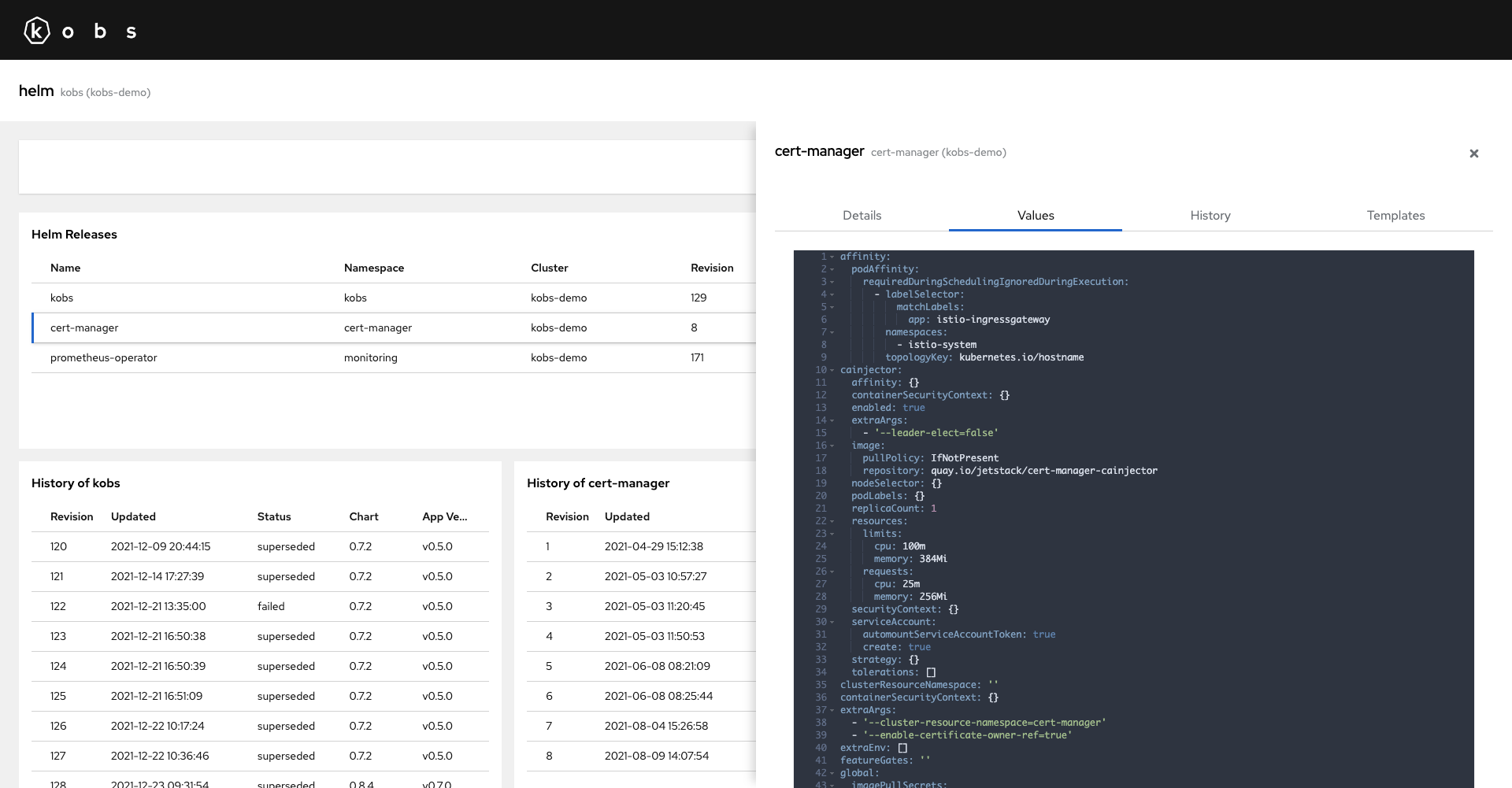Click revision 171 of prometheus-operator
Image resolution: width=1512 pixels, height=788 pixels.
point(697,358)
